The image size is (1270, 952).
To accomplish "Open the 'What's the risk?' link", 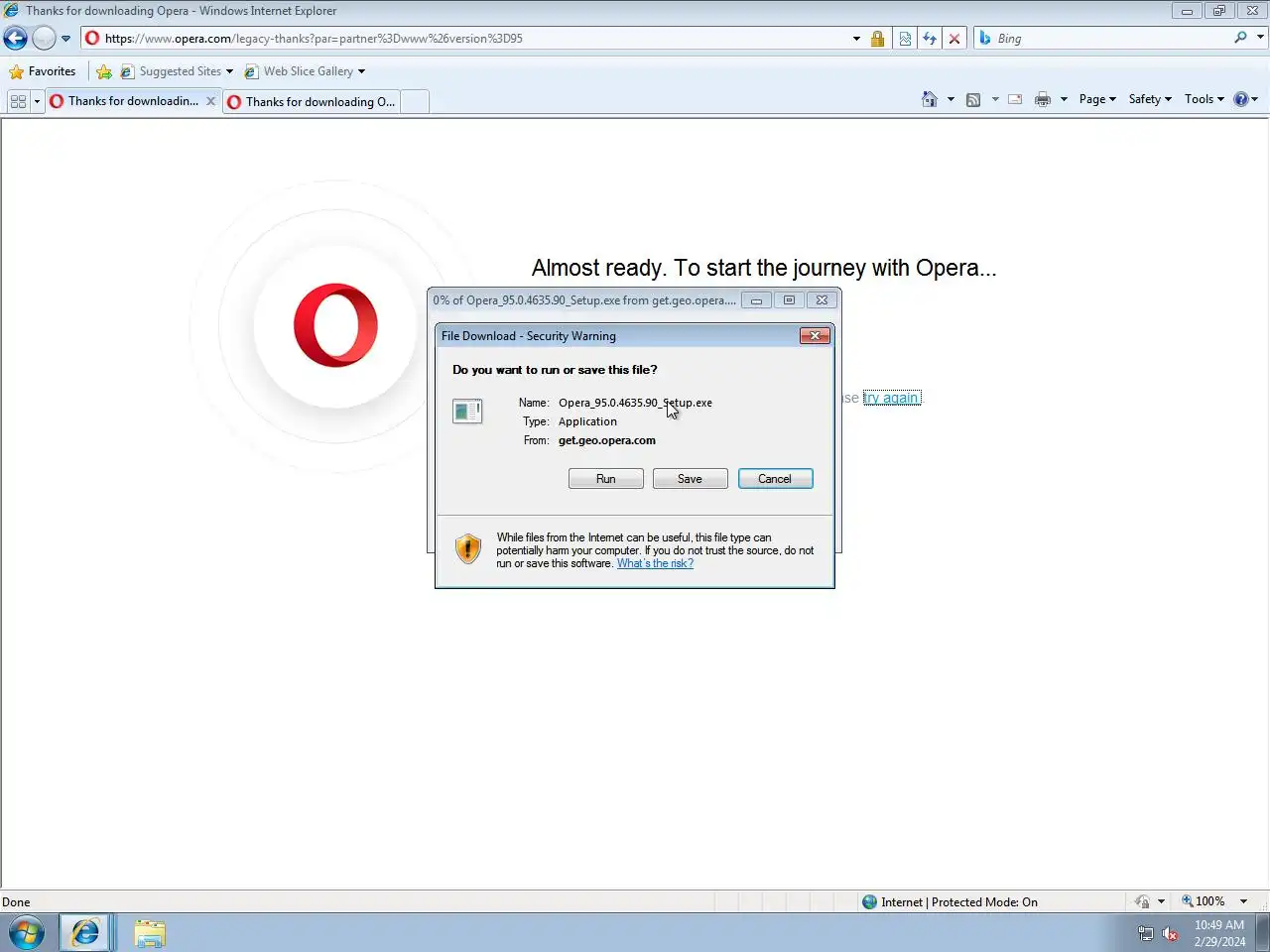I will pyautogui.click(x=655, y=563).
